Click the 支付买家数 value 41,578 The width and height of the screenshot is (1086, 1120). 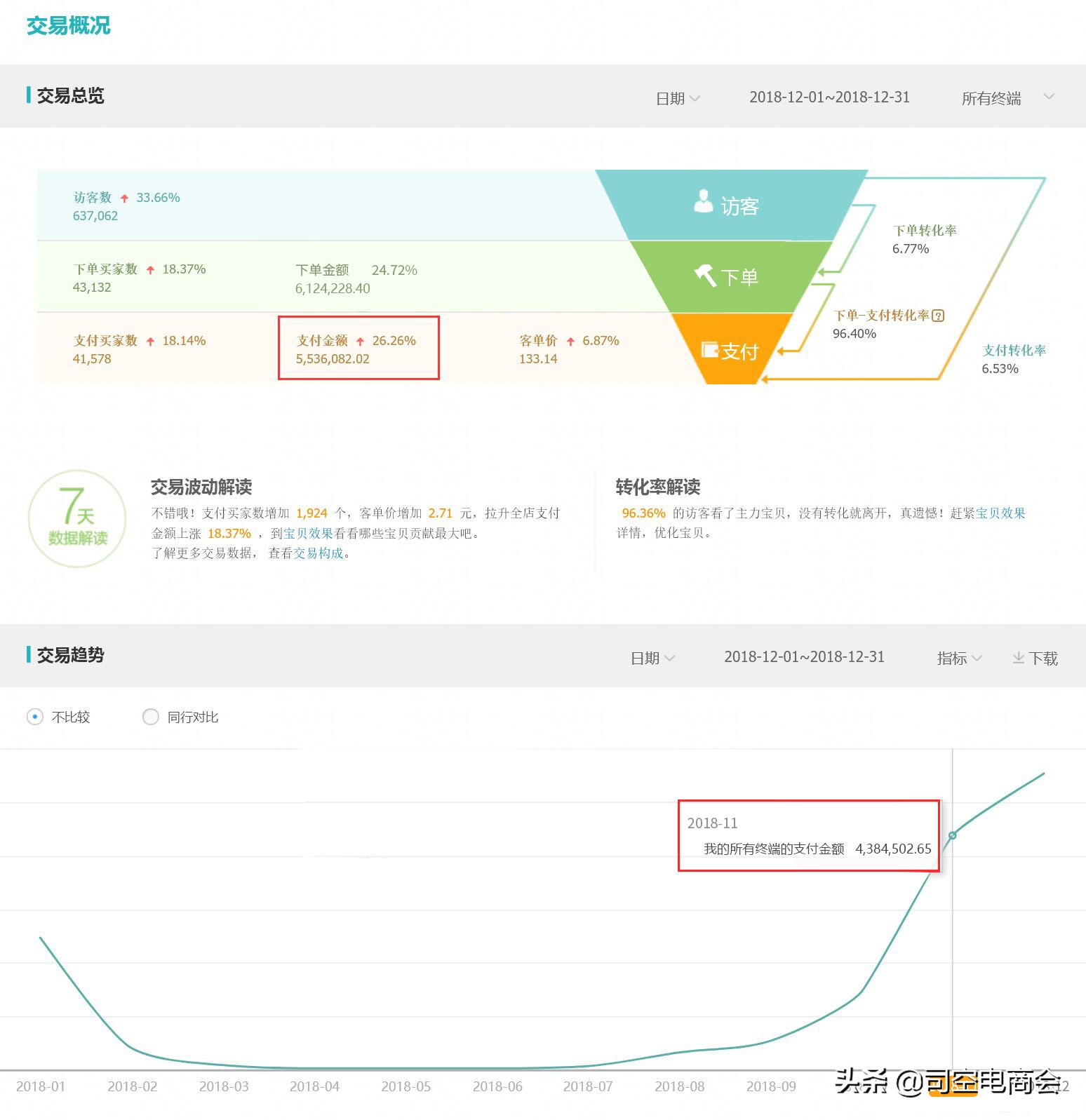[x=92, y=359]
